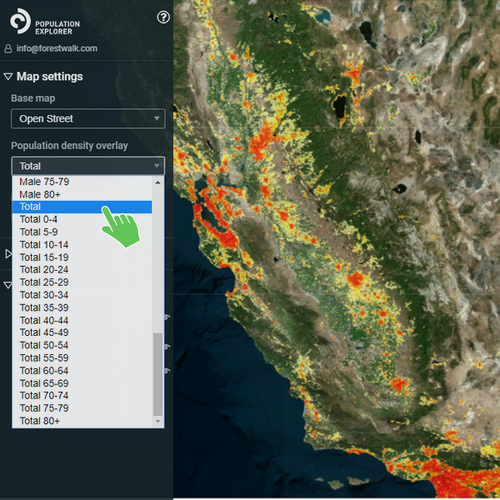500x500 pixels.
Task: Click the dropdown list scroll up arrow
Action: click(158, 182)
